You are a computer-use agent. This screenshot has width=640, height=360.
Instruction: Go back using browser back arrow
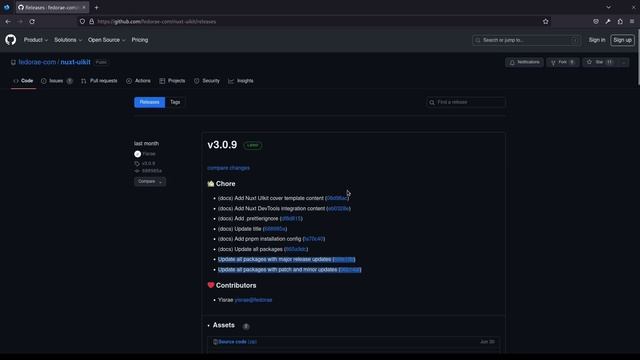8,22
